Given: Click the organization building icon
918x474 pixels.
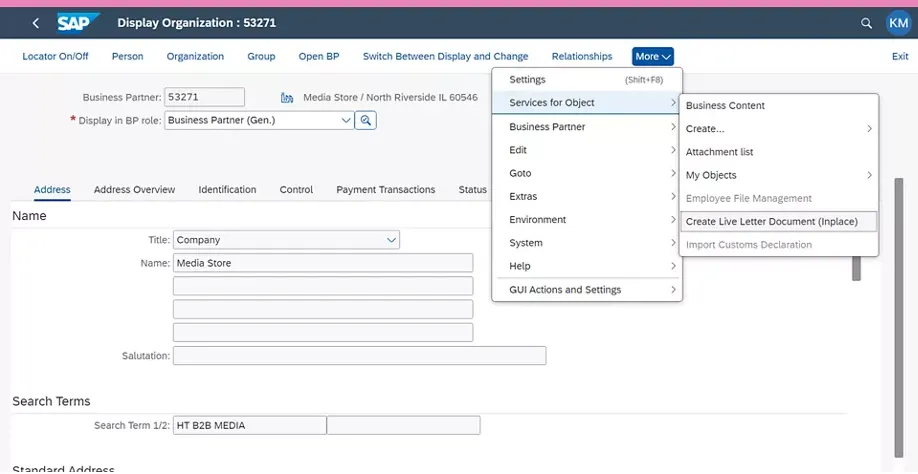Looking at the screenshot, I should pyautogui.click(x=287, y=98).
